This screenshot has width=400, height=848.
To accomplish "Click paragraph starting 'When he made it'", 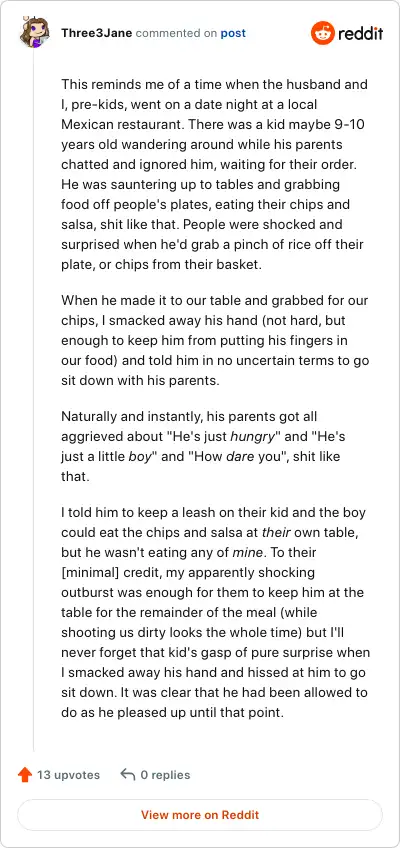I will pyautogui.click(x=215, y=340).
